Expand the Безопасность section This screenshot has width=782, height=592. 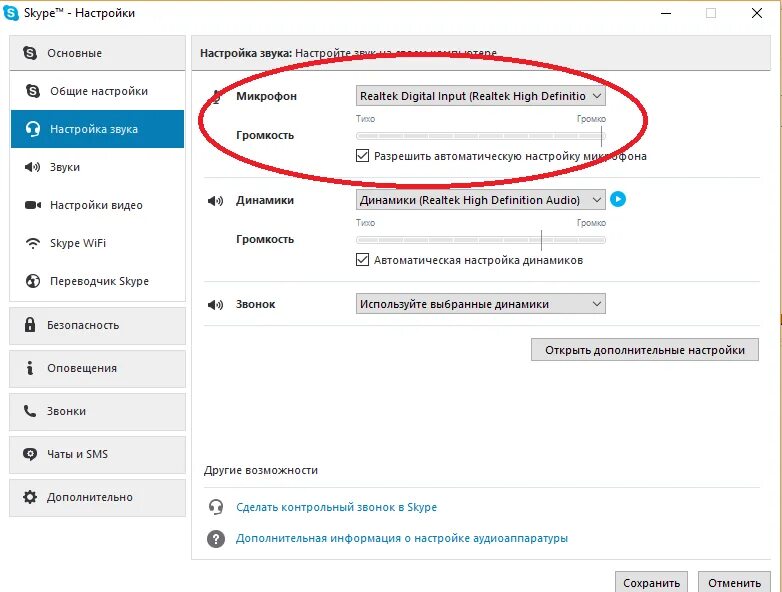(x=97, y=325)
